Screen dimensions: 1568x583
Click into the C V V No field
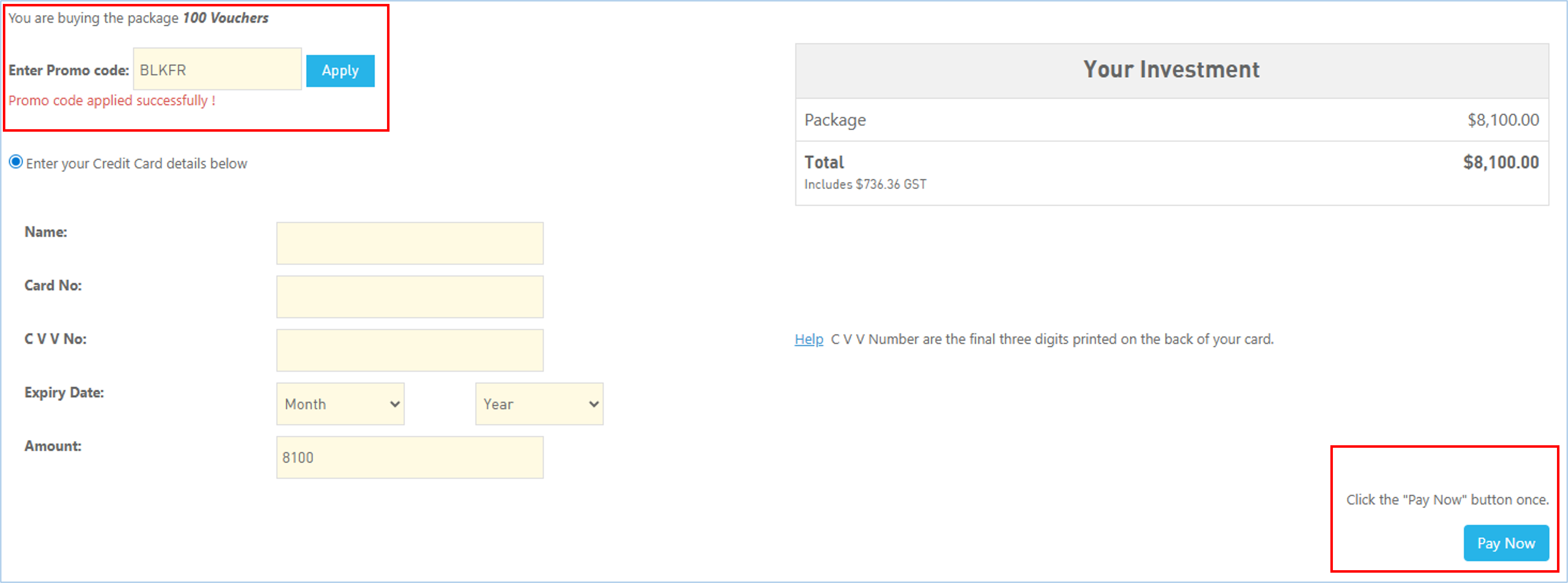tap(409, 350)
